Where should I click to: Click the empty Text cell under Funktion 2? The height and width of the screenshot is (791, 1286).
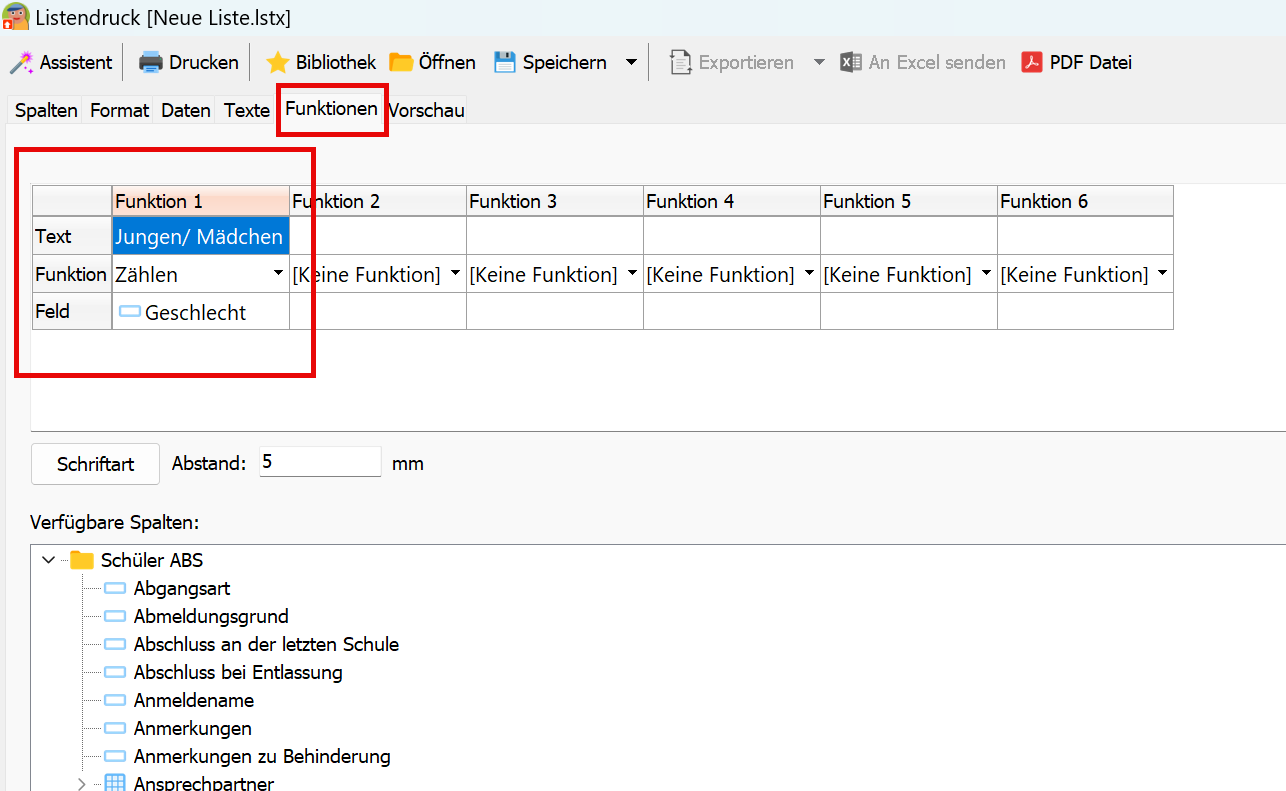(378, 237)
